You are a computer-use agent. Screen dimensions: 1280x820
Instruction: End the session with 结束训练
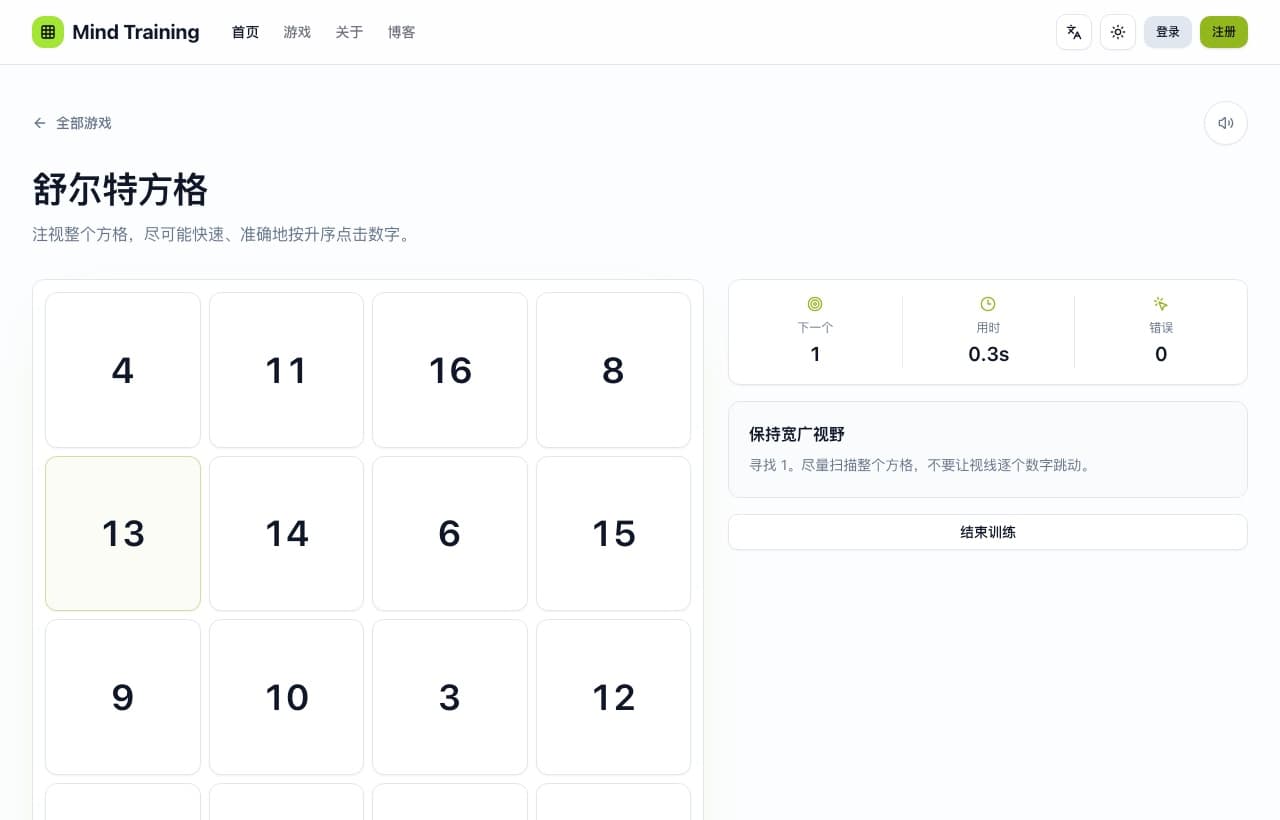(x=988, y=532)
